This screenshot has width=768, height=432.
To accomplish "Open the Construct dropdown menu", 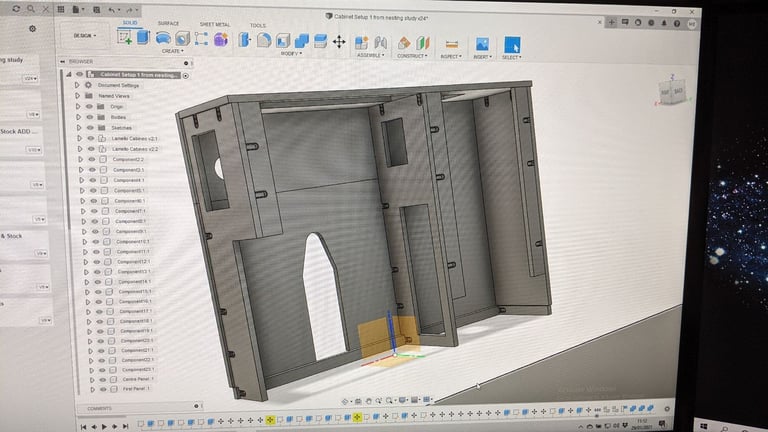I will pyautogui.click(x=412, y=56).
